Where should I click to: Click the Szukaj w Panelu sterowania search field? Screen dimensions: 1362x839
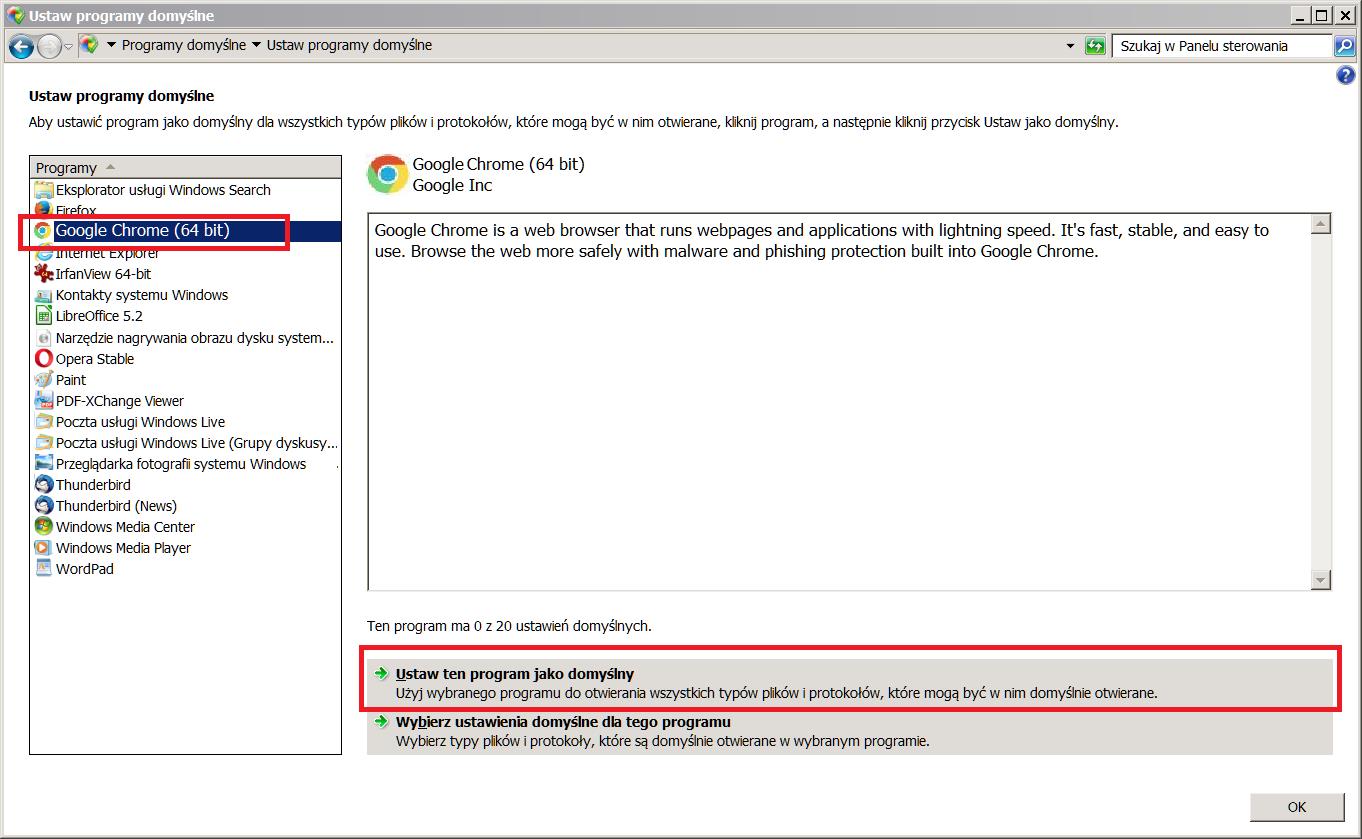(x=1220, y=46)
